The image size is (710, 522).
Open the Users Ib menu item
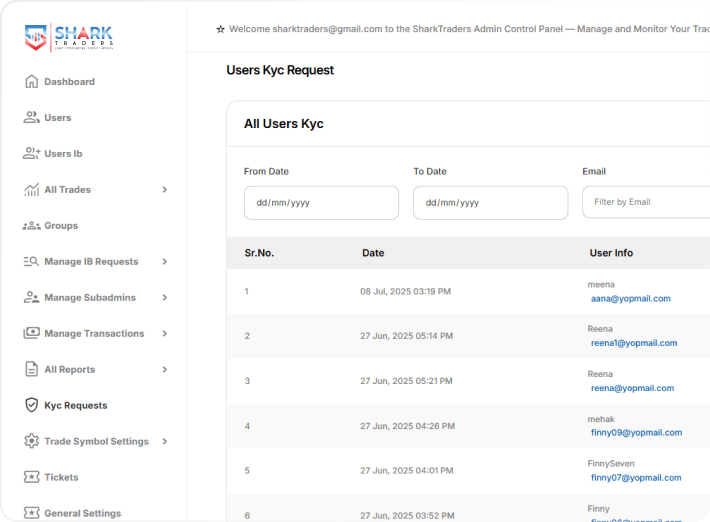(x=63, y=153)
